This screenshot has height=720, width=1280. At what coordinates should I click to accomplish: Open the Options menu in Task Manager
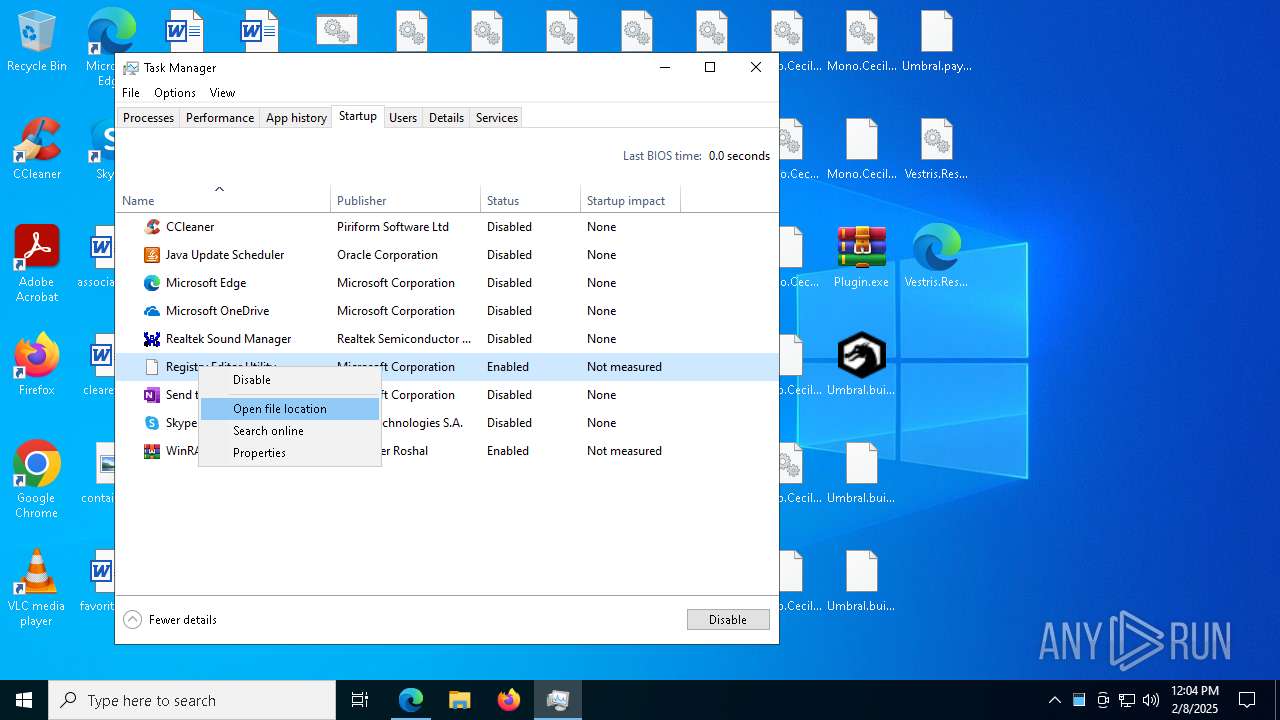[175, 93]
